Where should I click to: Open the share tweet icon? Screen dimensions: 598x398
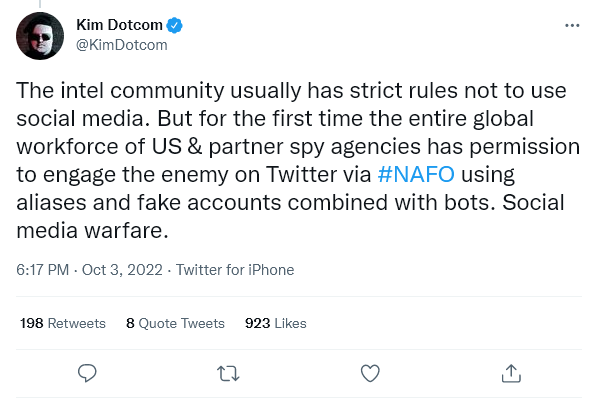(x=511, y=373)
